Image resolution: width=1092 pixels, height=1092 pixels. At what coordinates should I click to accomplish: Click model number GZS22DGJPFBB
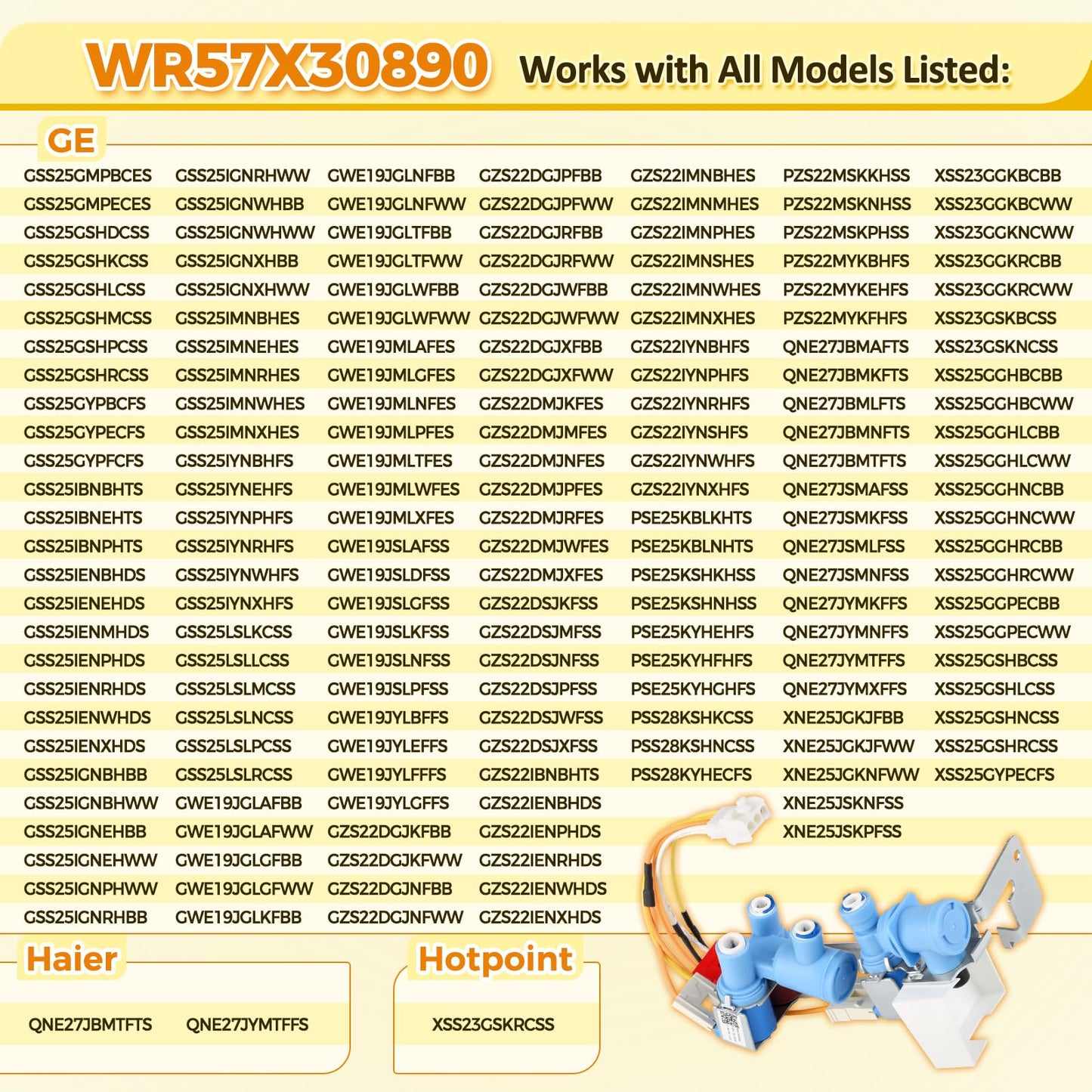(540, 175)
